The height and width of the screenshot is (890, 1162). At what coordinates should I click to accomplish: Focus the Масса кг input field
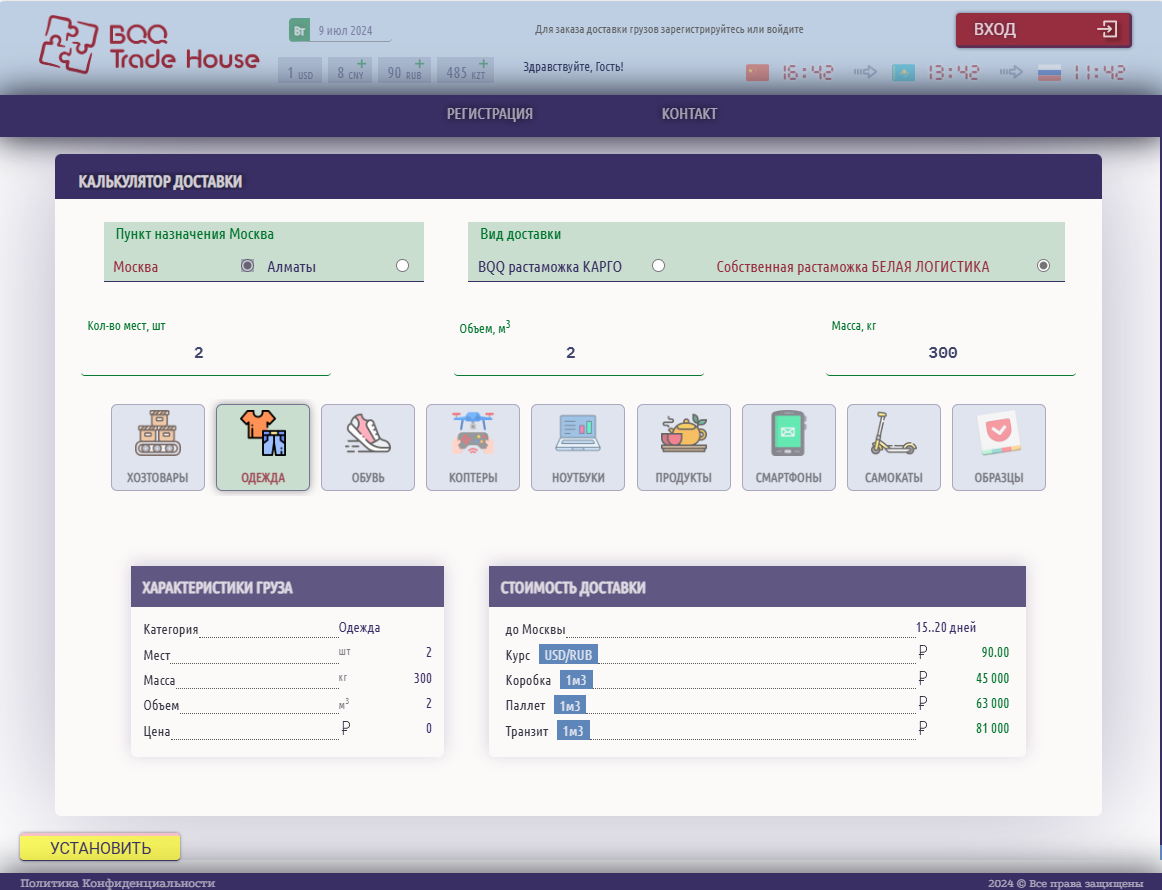(x=951, y=353)
